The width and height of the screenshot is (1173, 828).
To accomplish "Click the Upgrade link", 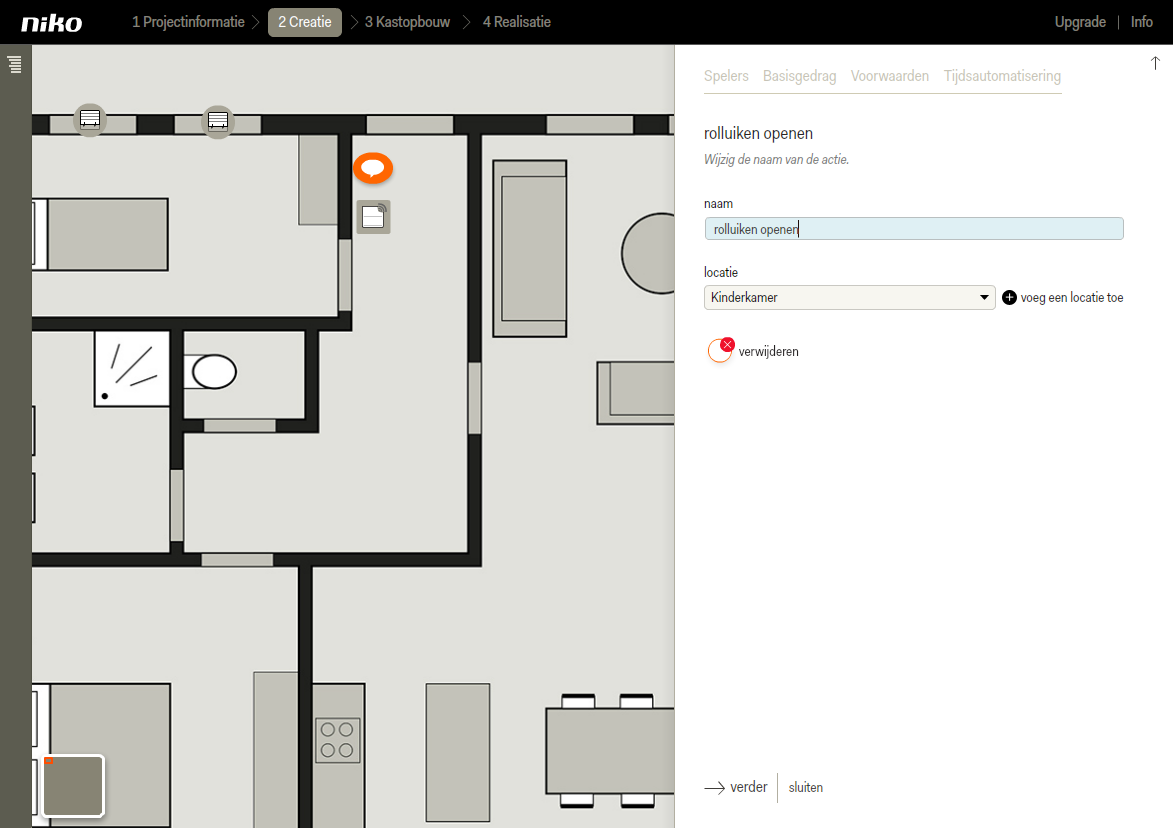I will click(1080, 22).
